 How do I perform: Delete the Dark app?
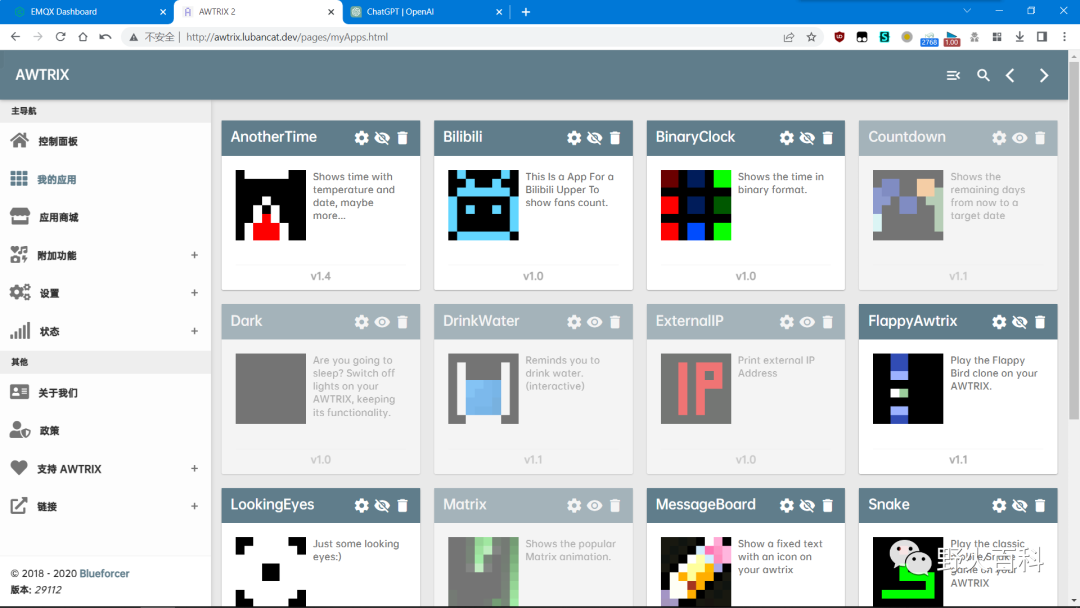click(x=403, y=322)
